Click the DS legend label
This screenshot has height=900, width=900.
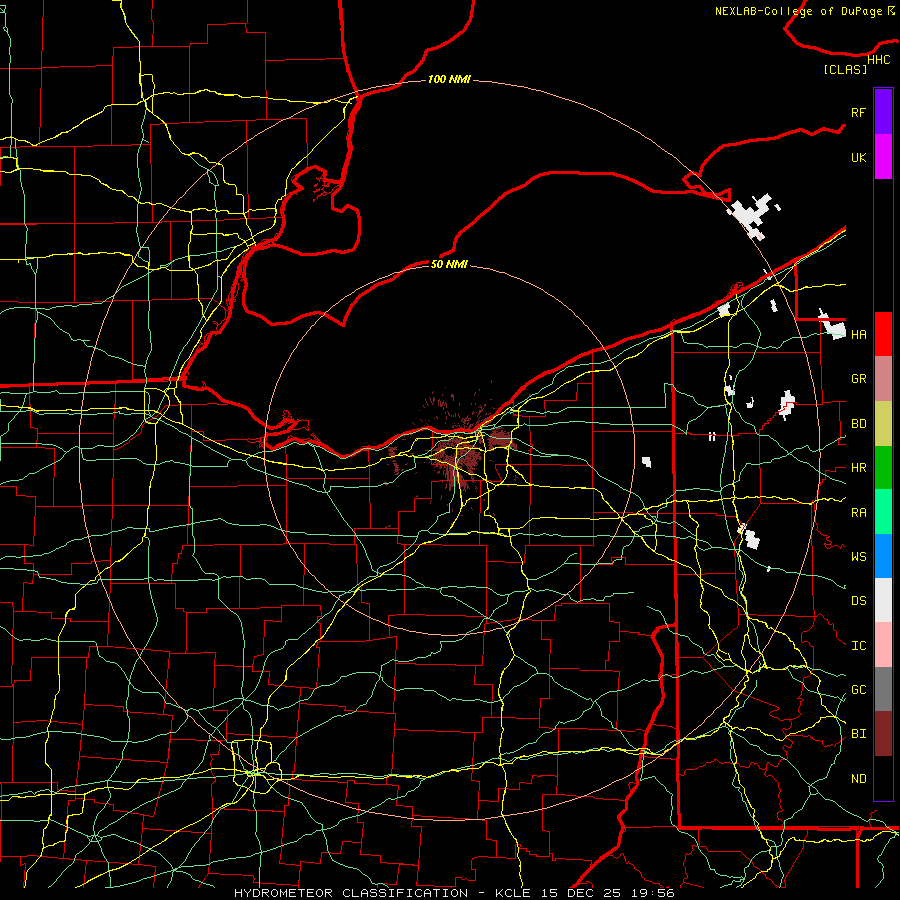coord(858,601)
